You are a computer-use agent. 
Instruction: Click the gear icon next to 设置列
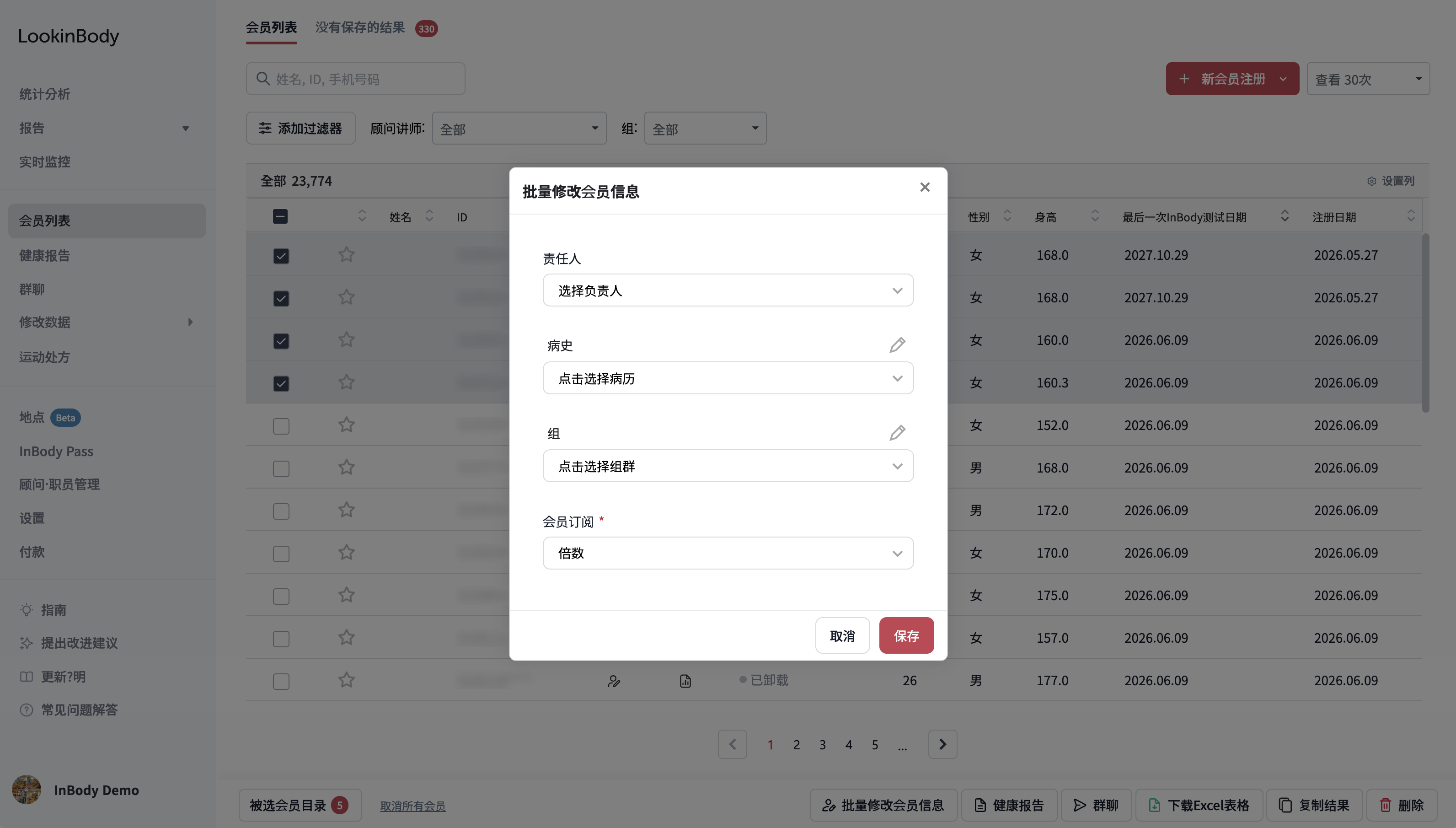pos(1371,181)
